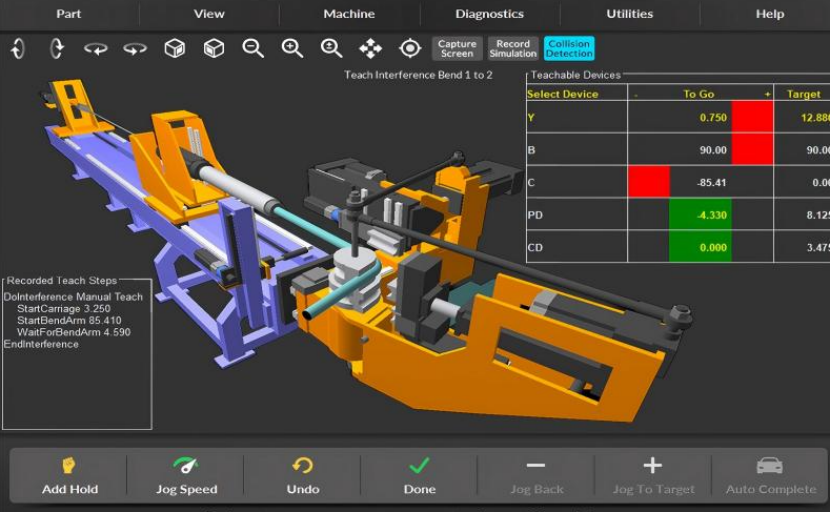This screenshot has height=513, width=830.
Task: Zoom out with the minus magnifier
Action: click(x=252, y=49)
